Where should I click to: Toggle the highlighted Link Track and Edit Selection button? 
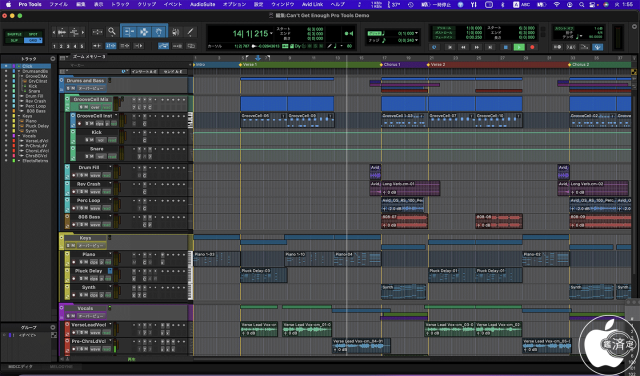coord(163,46)
